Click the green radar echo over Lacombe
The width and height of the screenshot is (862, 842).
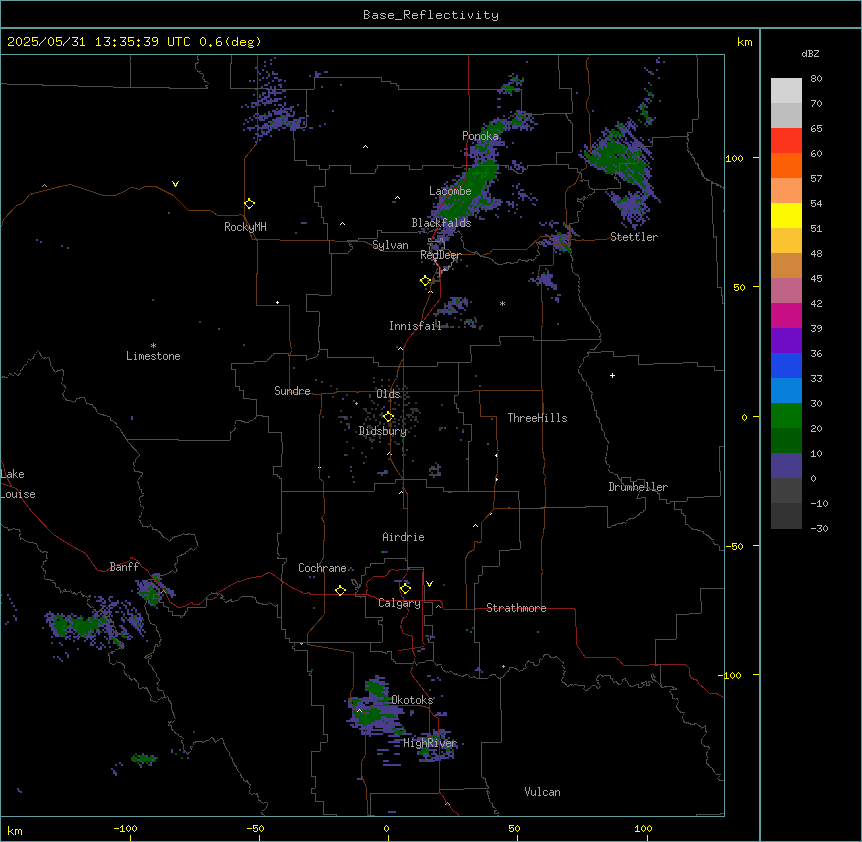(468, 190)
